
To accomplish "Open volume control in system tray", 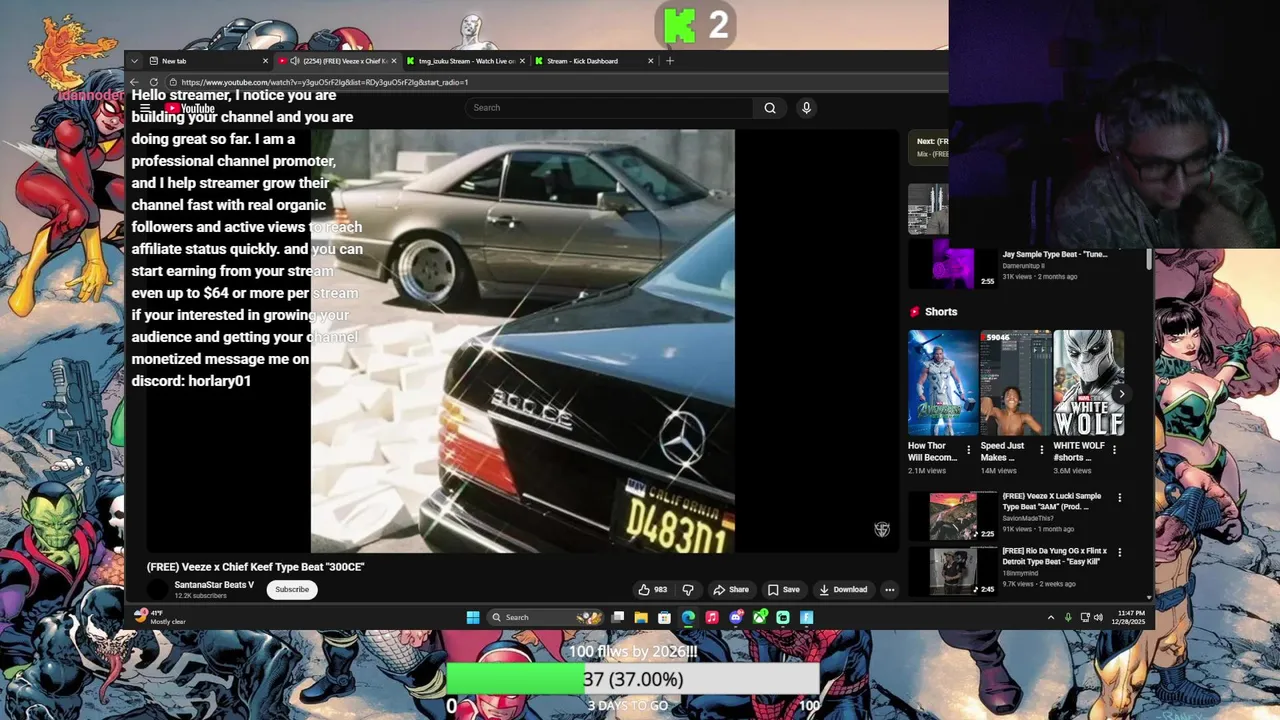I will pyautogui.click(x=1100, y=617).
